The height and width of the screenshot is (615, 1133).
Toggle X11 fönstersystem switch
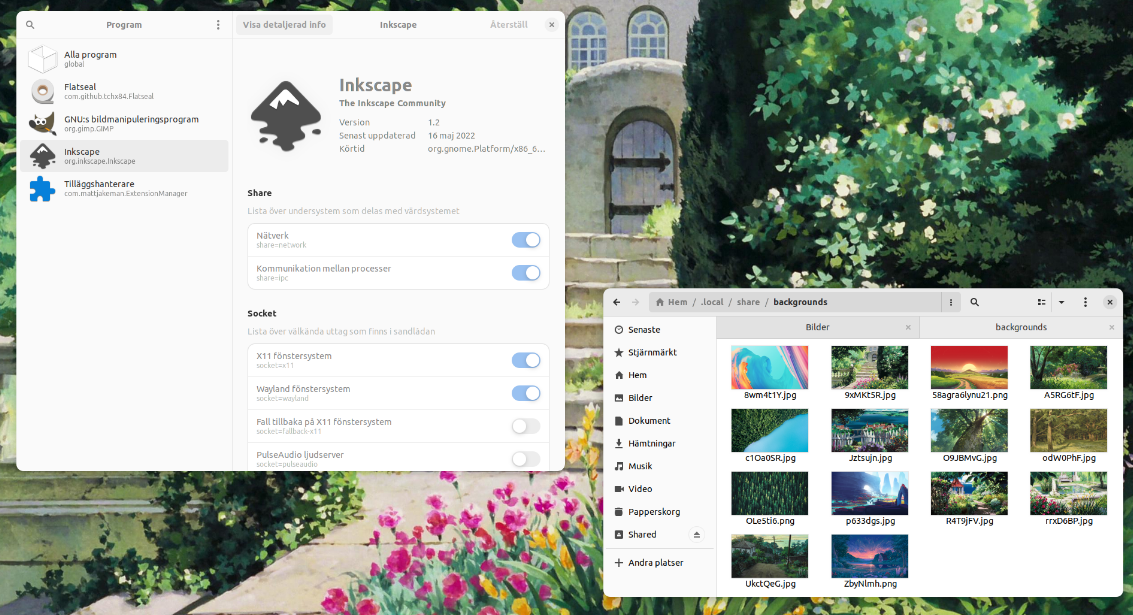[x=526, y=360]
